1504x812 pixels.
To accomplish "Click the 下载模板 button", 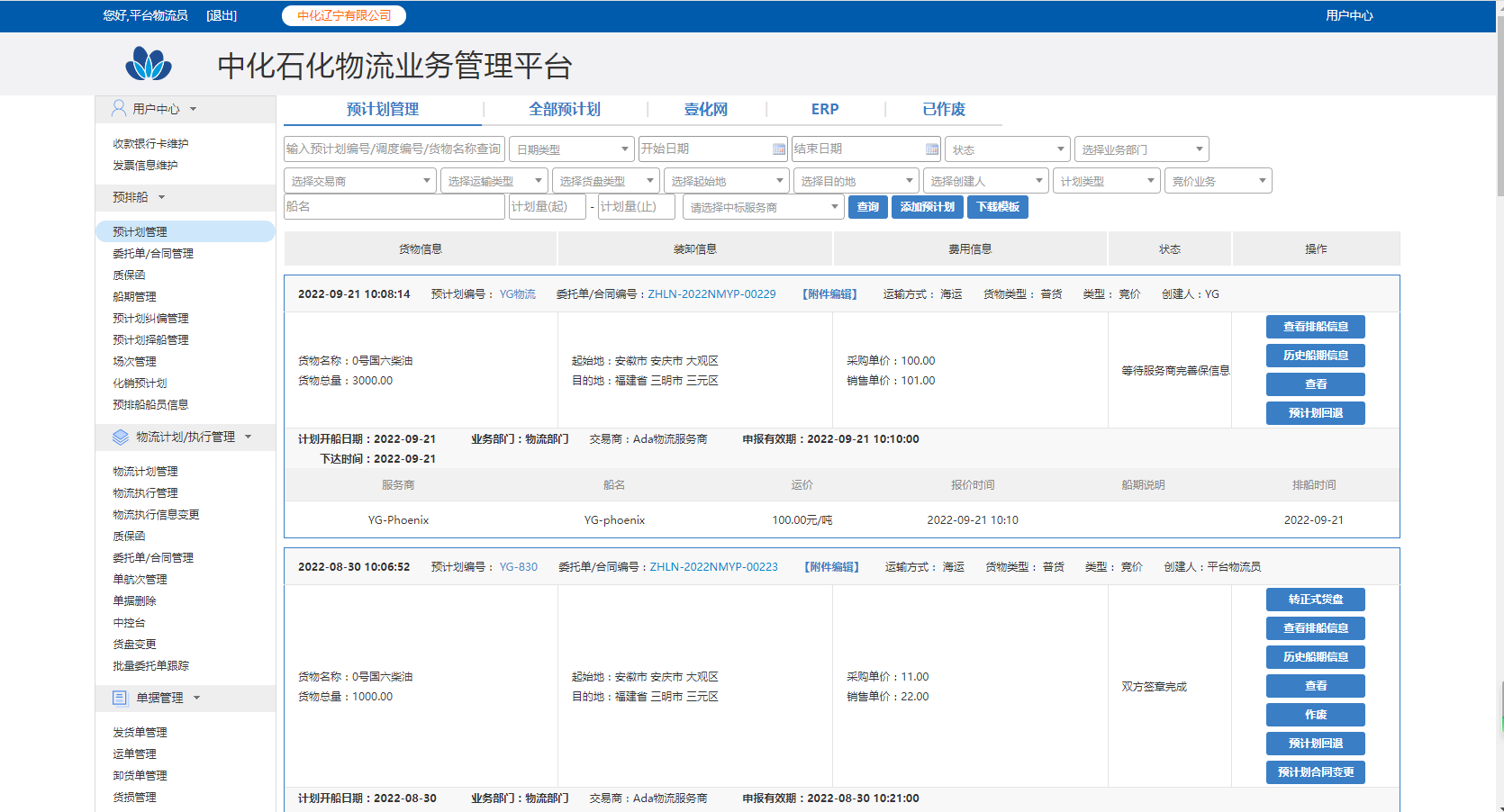I will click(998, 207).
